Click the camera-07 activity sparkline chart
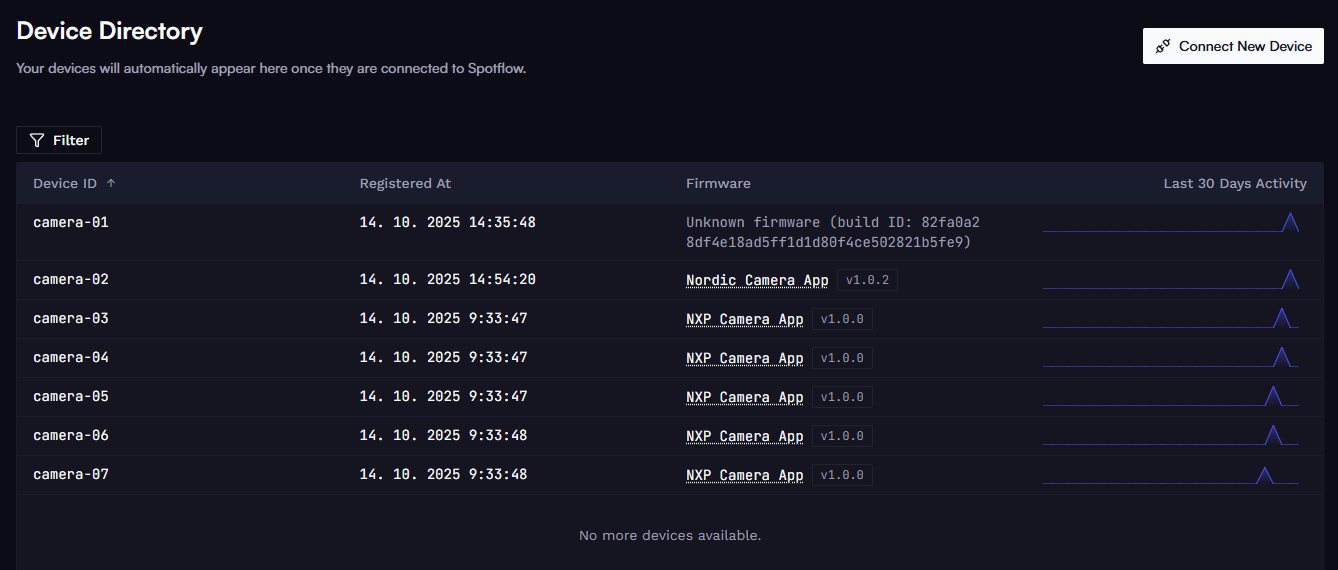The image size is (1338, 570). pyautogui.click(x=1170, y=475)
